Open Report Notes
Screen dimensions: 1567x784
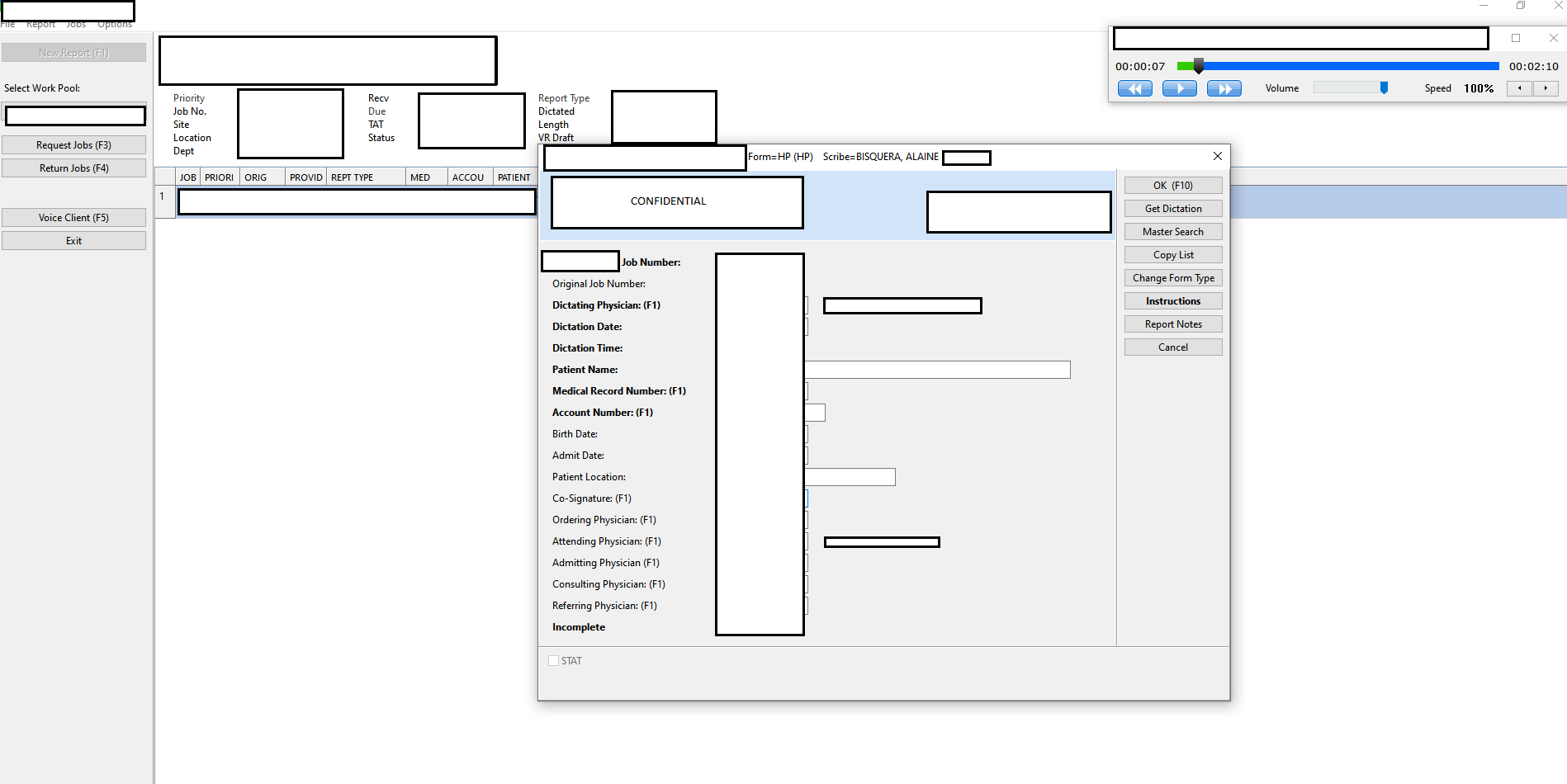[x=1173, y=324]
